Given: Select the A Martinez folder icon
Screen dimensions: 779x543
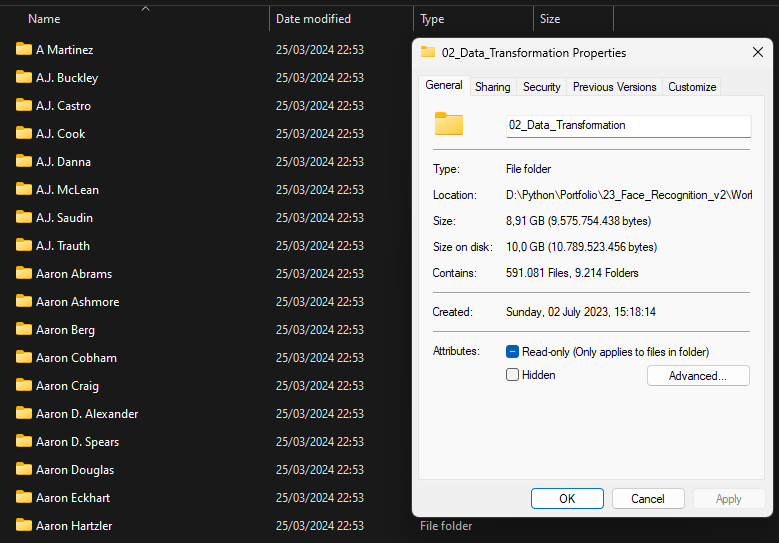Looking at the screenshot, I should pyautogui.click(x=23, y=49).
